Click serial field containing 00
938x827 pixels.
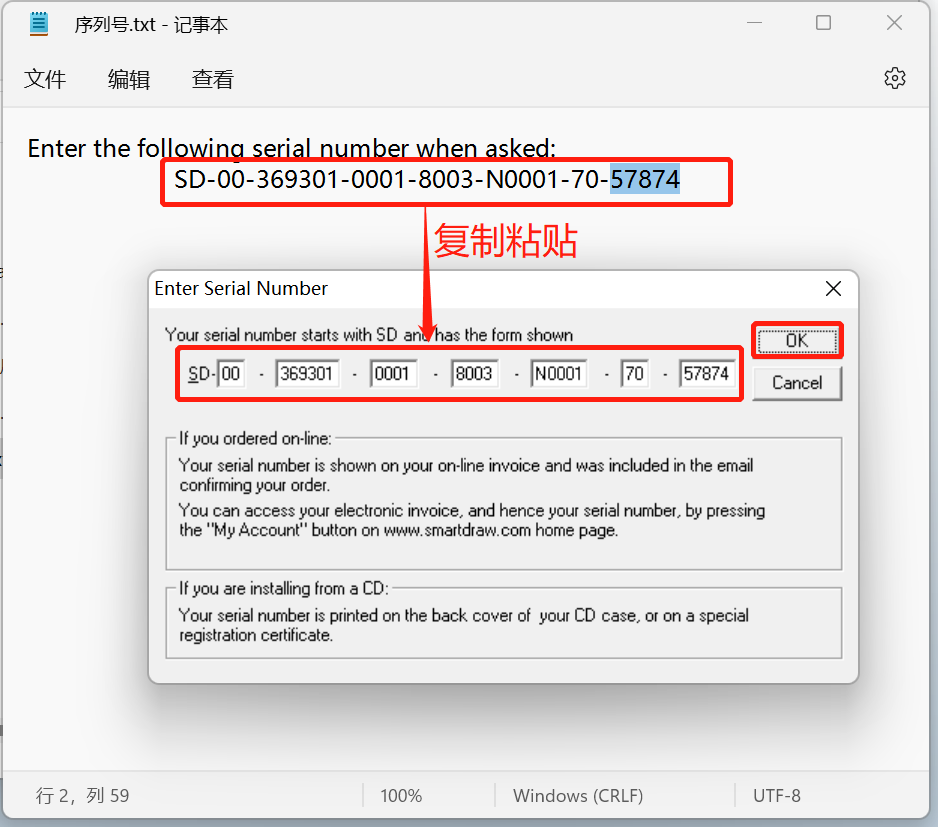point(231,373)
